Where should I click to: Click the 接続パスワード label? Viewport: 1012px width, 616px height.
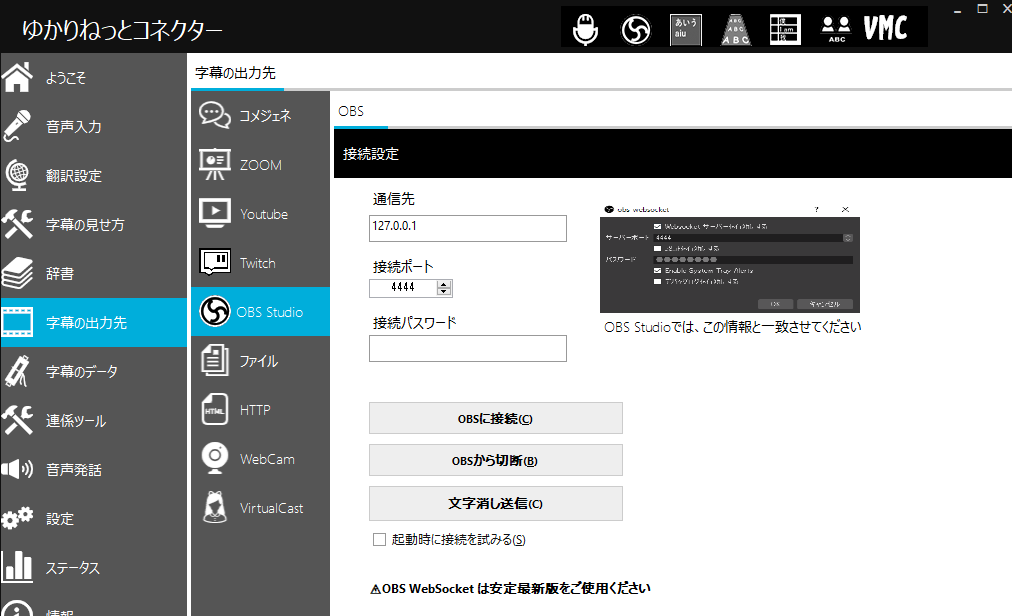[414, 323]
